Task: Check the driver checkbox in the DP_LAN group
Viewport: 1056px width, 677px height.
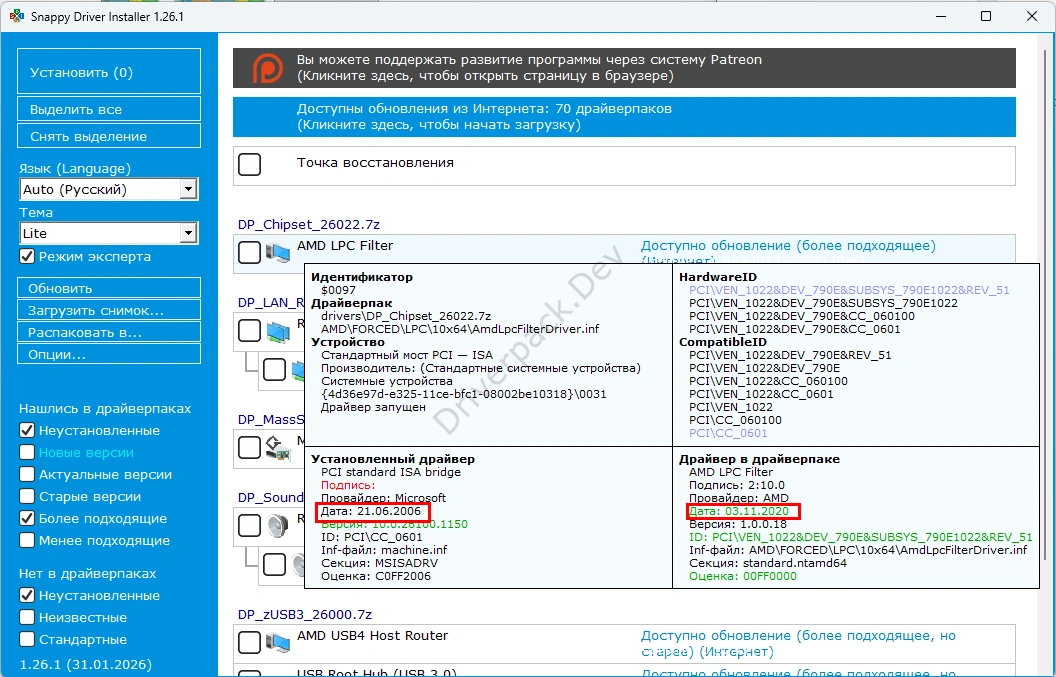Action: click(249, 330)
